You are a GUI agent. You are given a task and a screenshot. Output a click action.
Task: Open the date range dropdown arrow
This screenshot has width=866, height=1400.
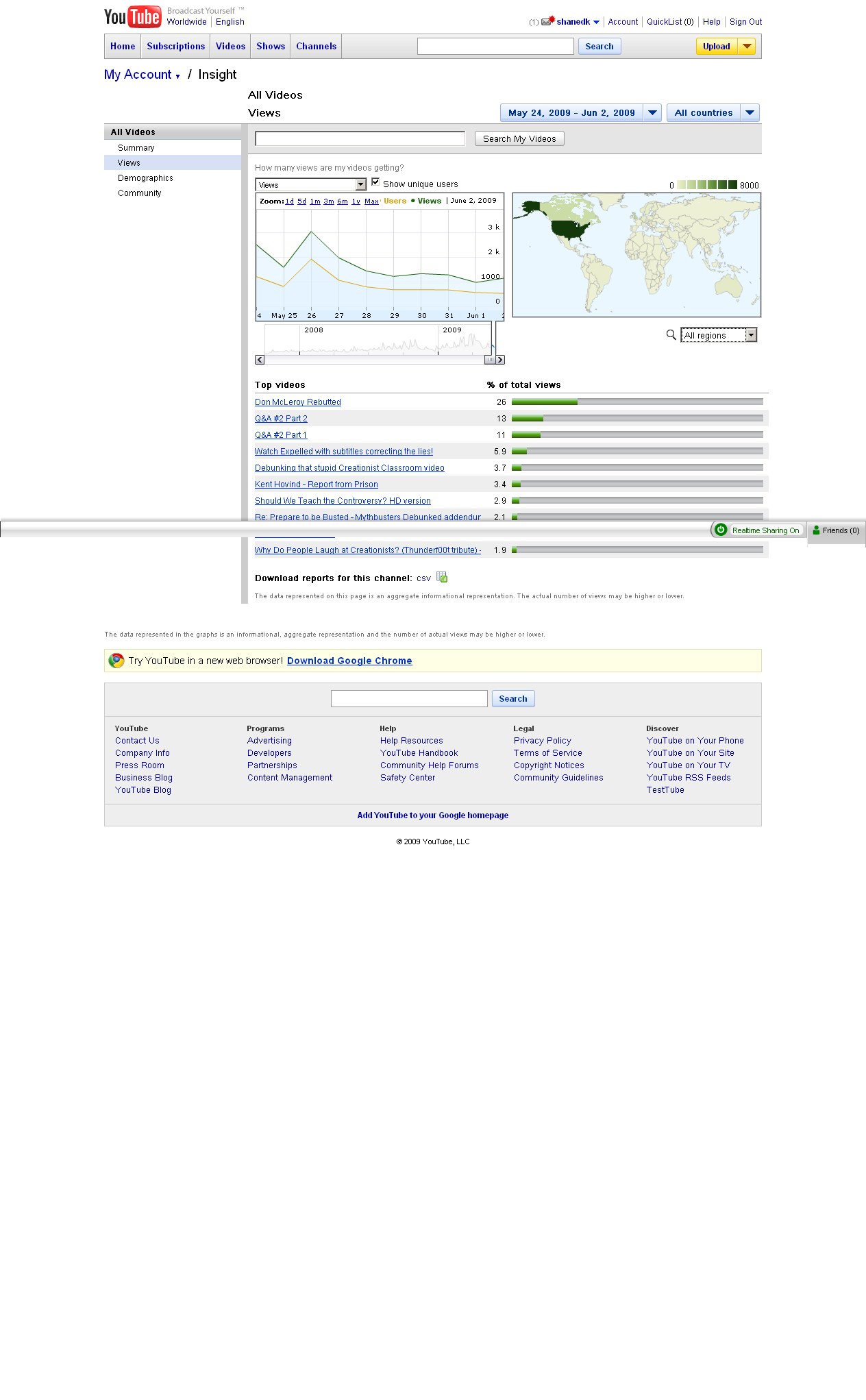click(652, 113)
